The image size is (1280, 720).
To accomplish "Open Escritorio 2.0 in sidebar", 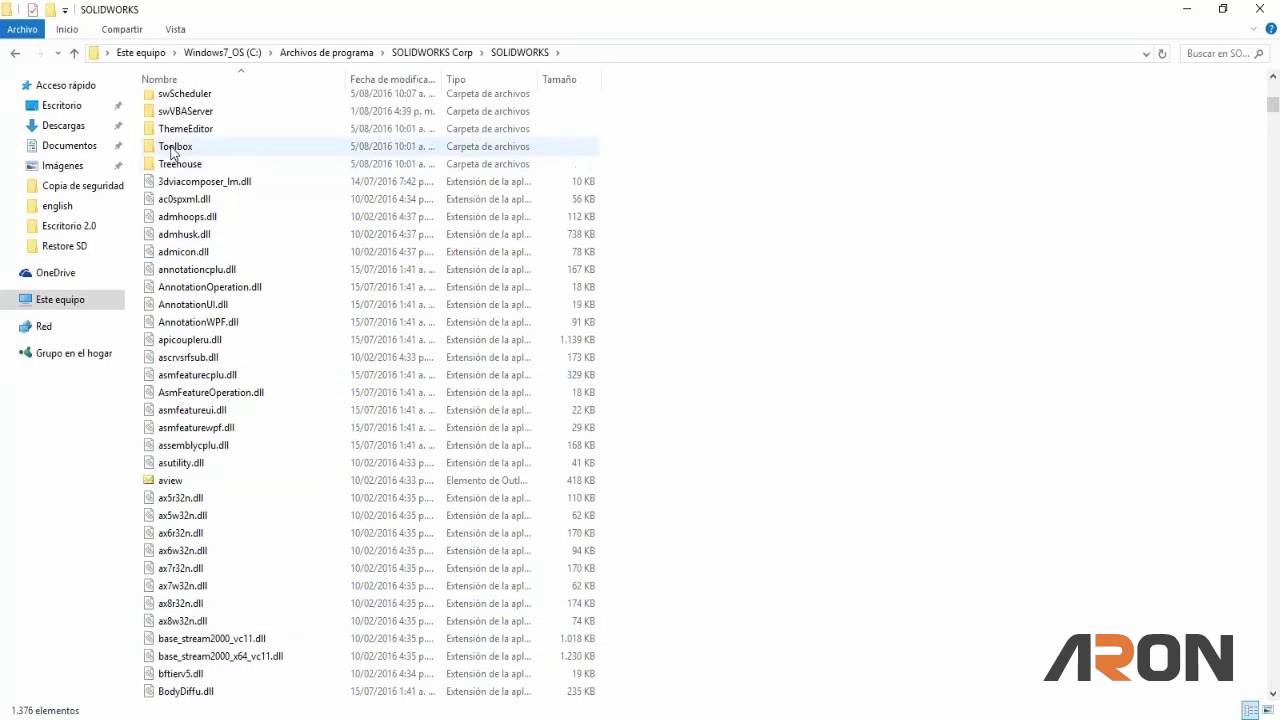I will [x=69, y=226].
